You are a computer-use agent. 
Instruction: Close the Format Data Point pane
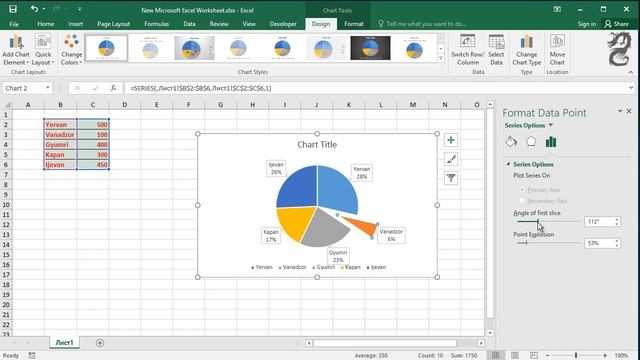pos(629,111)
